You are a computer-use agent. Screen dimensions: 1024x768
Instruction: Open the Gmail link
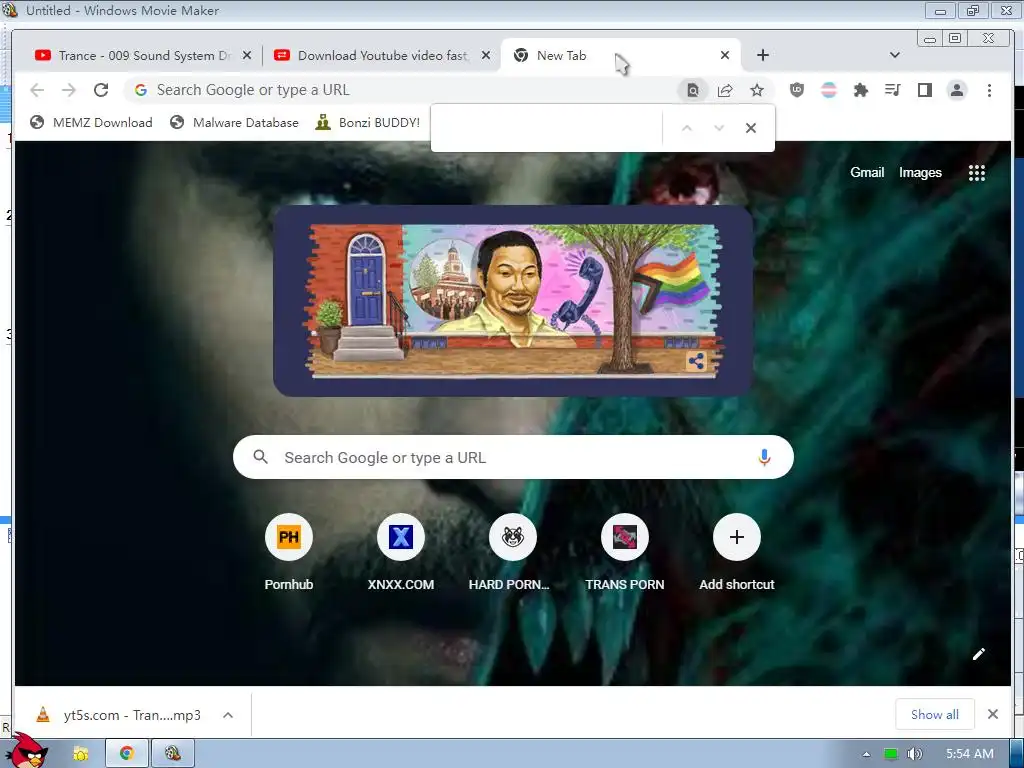click(x=867, y=172)
